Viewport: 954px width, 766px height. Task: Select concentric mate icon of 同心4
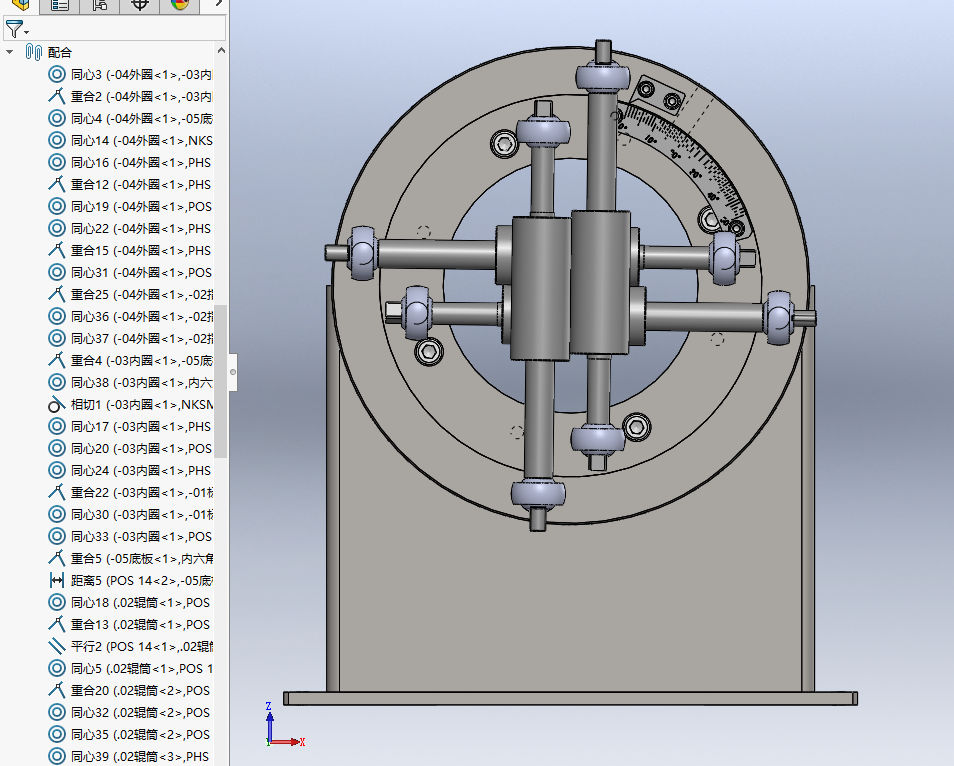coord(57,118)
